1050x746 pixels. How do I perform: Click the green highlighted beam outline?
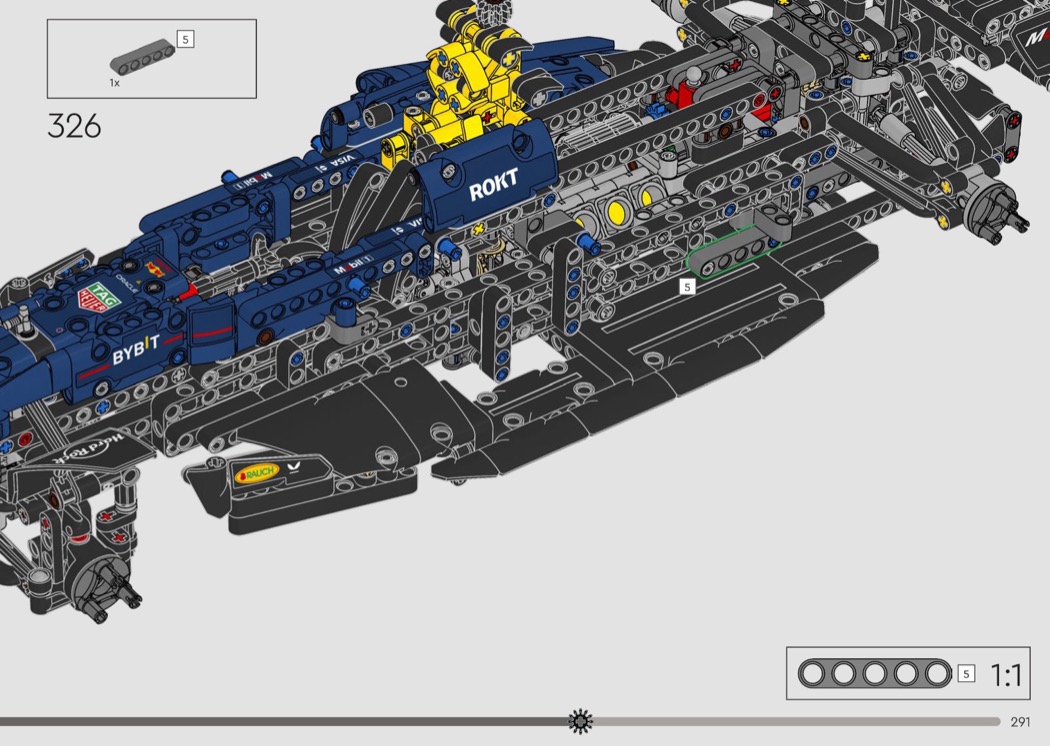(x=730, y=253)
